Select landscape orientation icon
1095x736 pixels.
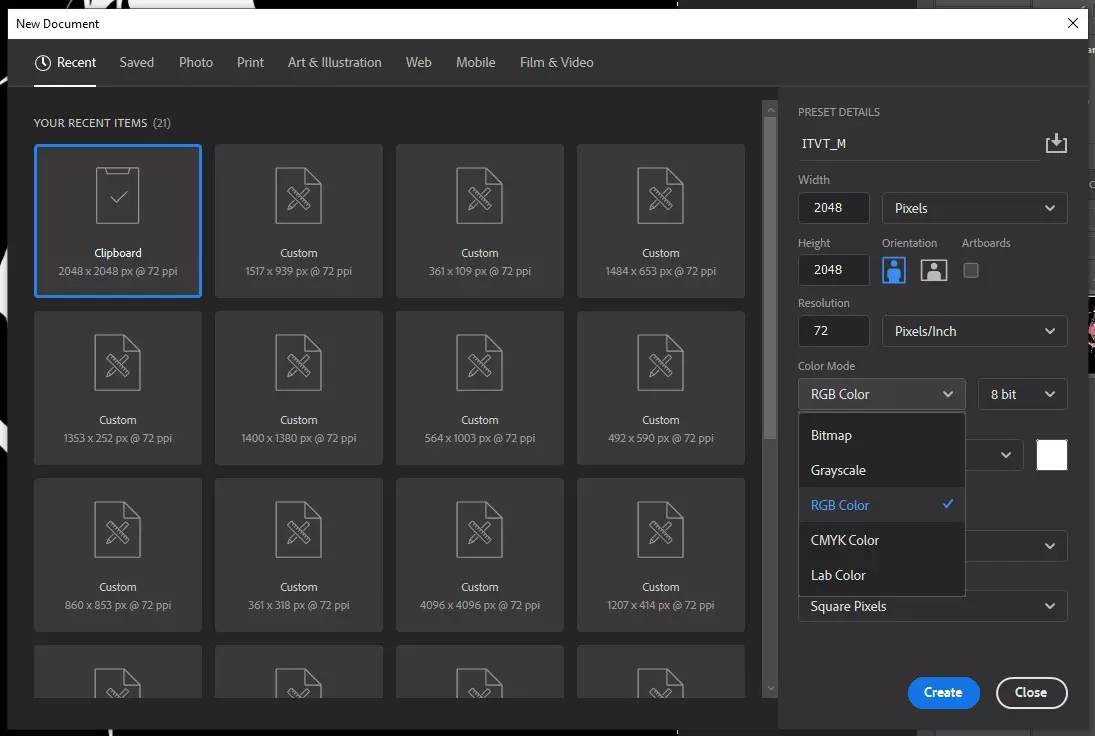(933, 270)
